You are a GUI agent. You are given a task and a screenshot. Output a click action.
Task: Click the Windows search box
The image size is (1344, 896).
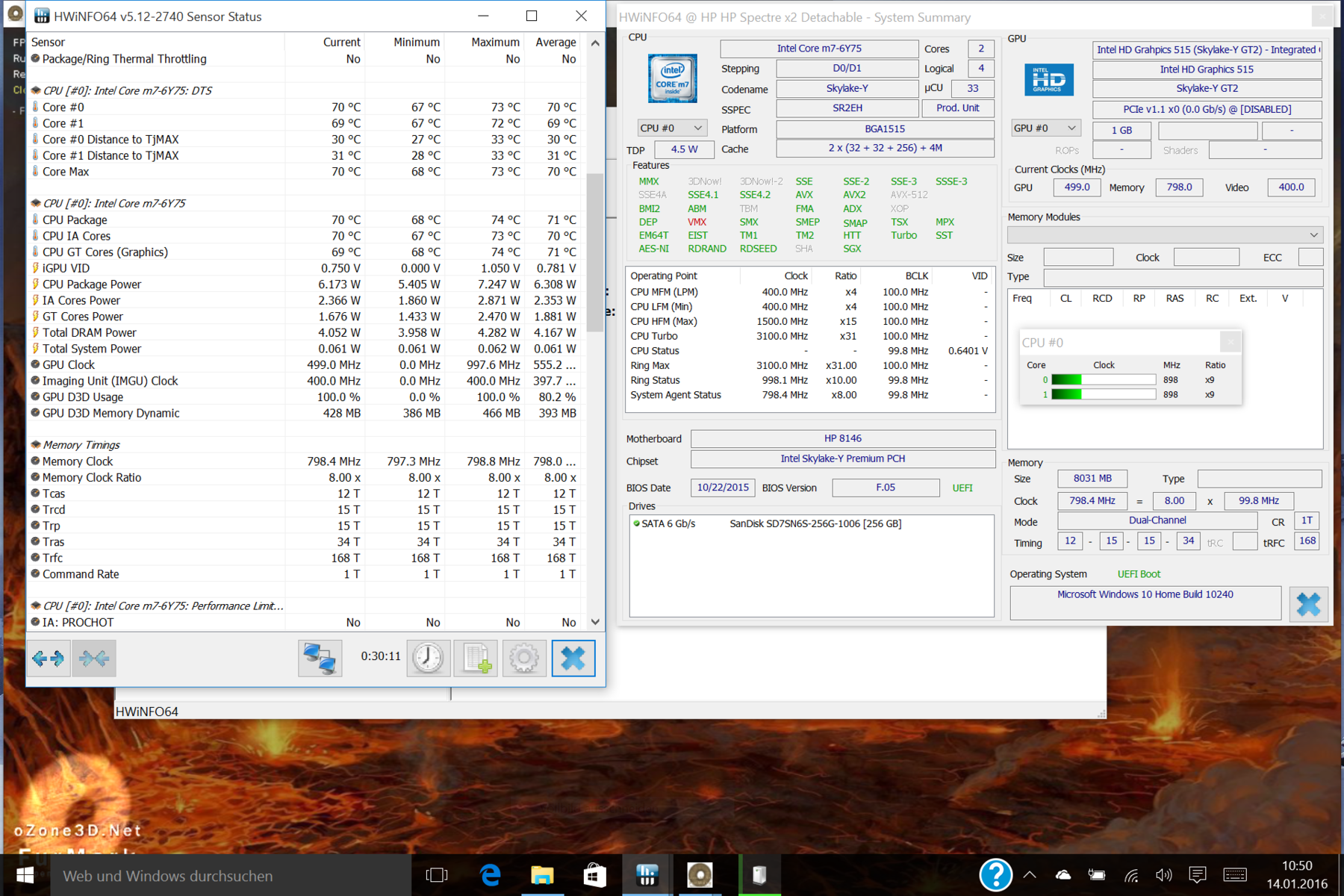coord(230,875)
